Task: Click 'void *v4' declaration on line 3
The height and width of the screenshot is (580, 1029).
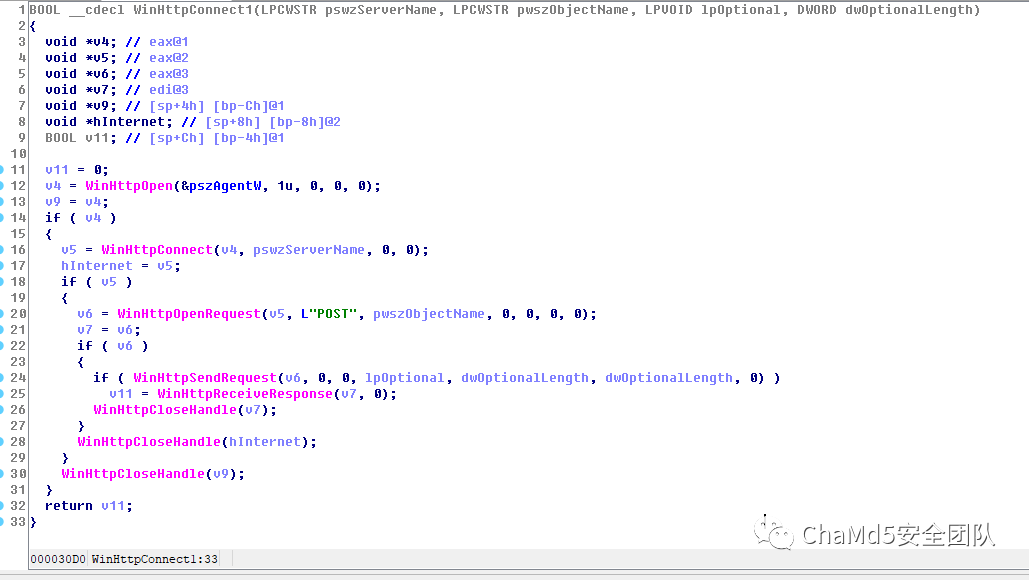Action: [81, 42]
